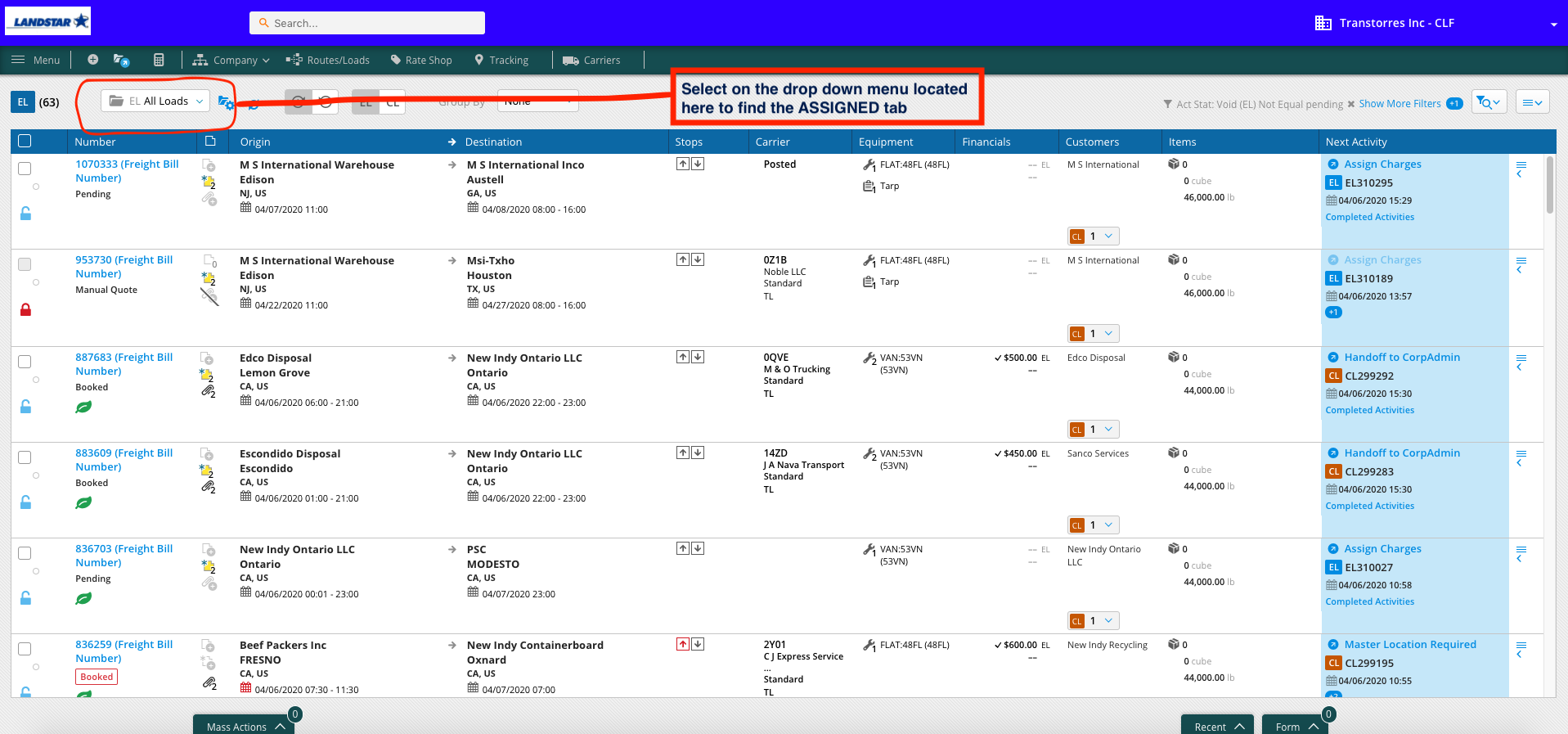Screen dimensions: 1568x734
Task: Open Completed Activities for CL299283
Action: point(1369,506)
